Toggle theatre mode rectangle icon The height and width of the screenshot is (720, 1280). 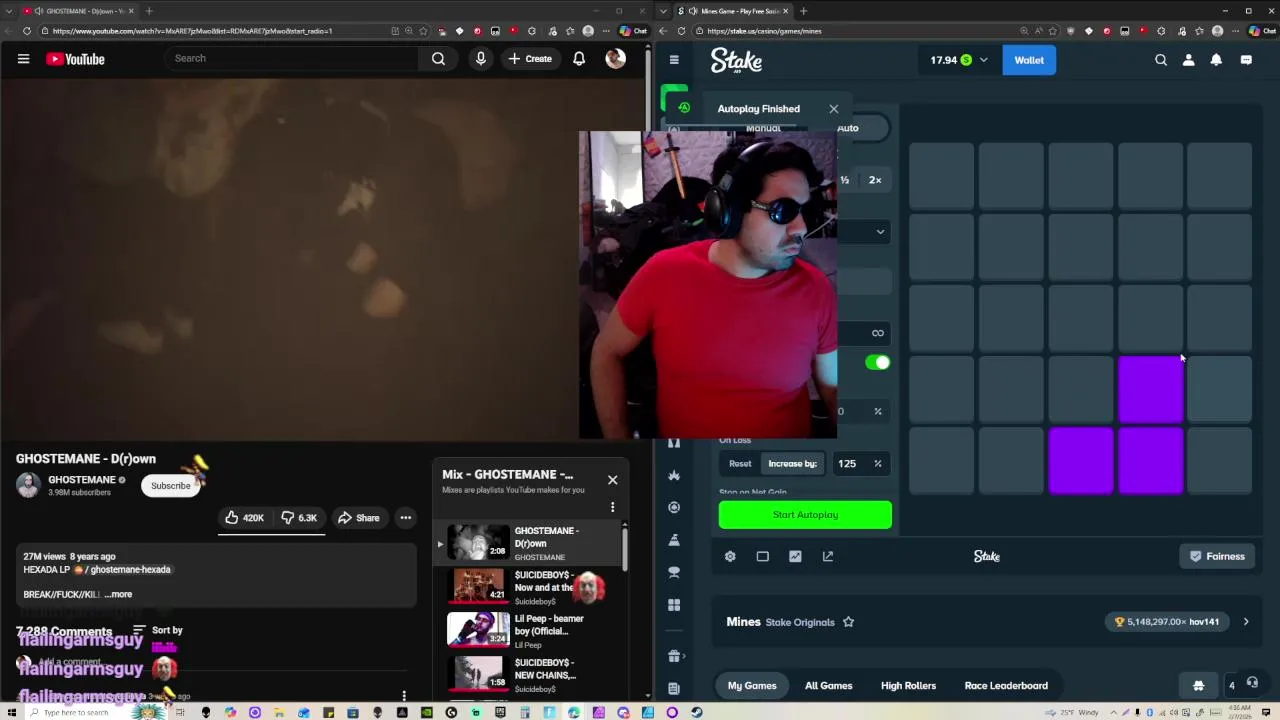coord(763,557)
